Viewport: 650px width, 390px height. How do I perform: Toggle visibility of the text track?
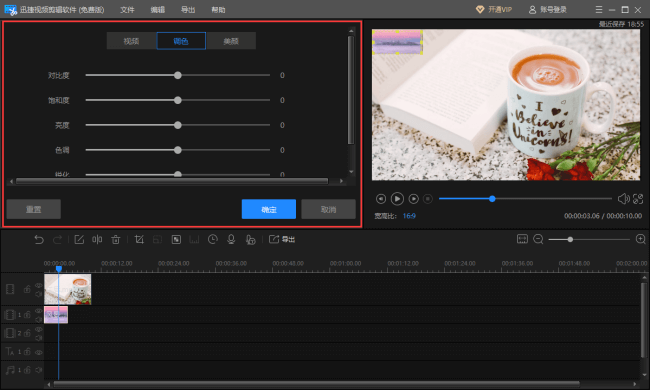[39, 352]
